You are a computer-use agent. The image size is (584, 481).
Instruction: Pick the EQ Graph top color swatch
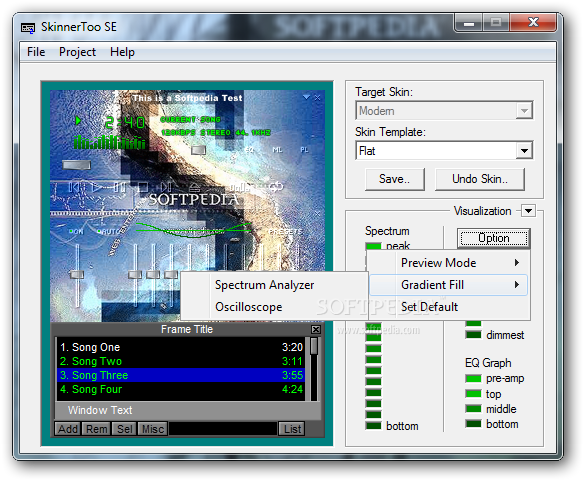point(473,394)
